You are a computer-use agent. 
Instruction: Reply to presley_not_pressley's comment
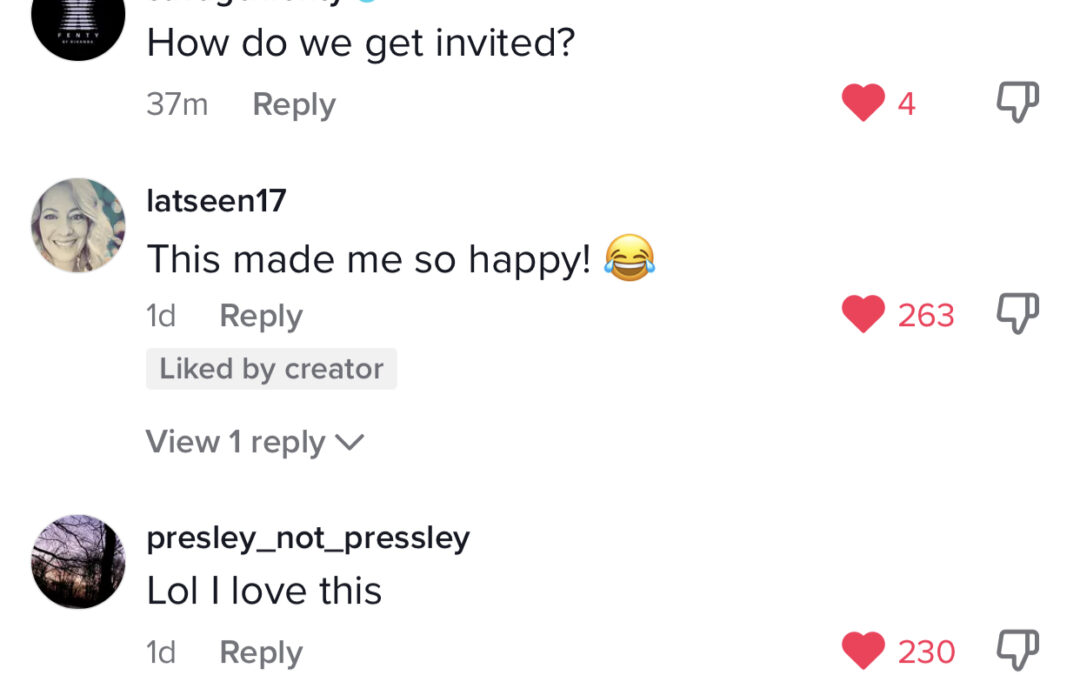(x=261, y=652)
